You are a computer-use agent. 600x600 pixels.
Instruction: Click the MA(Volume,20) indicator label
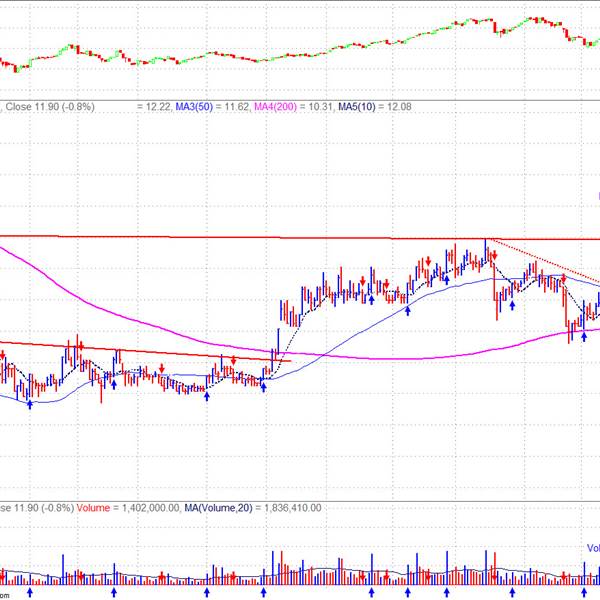(x=218, y=508)
